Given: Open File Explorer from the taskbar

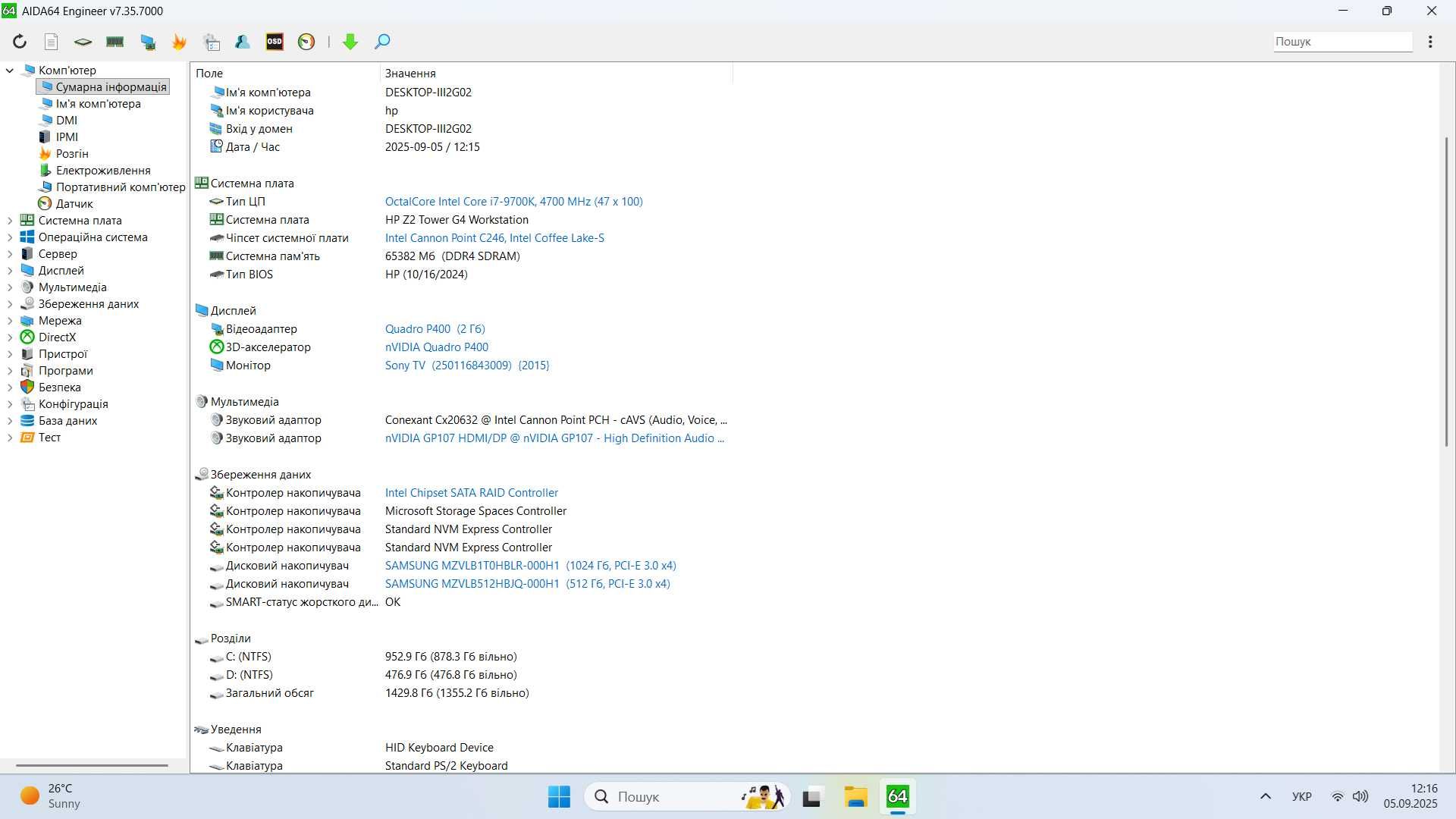Looking at the screenshot, I should pos(855,797).
